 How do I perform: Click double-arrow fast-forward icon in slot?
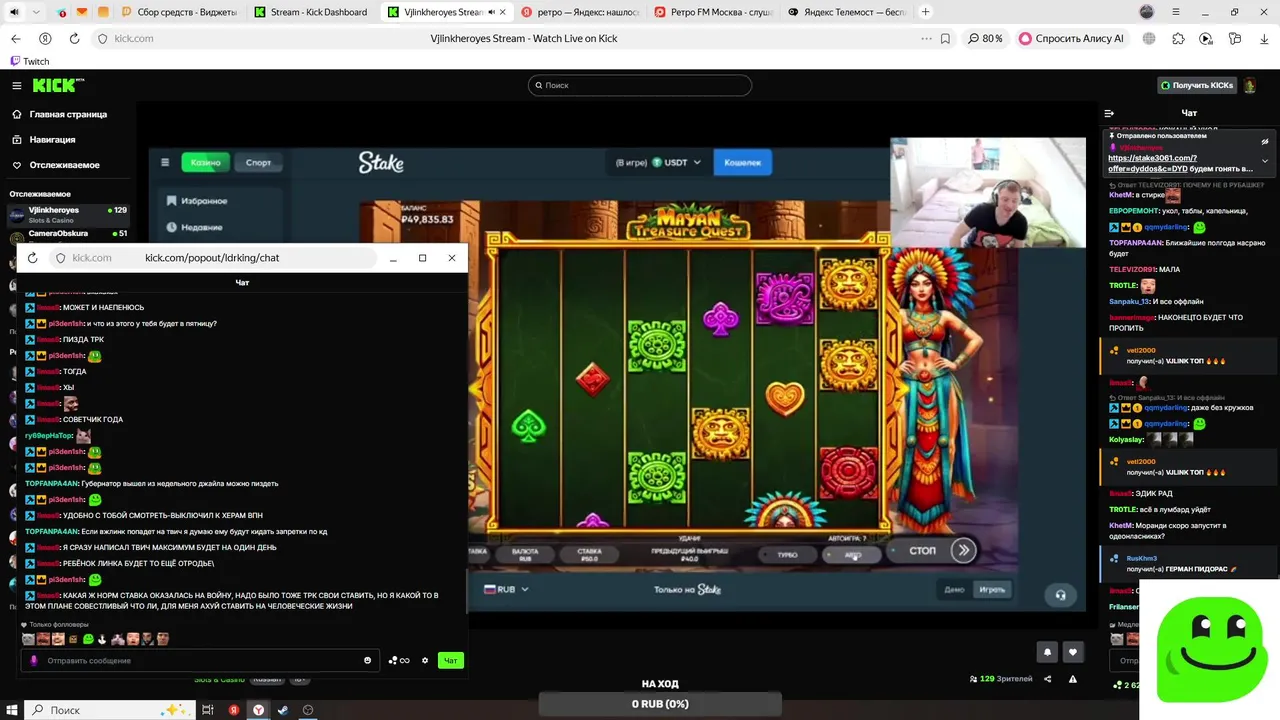[963, 550]
